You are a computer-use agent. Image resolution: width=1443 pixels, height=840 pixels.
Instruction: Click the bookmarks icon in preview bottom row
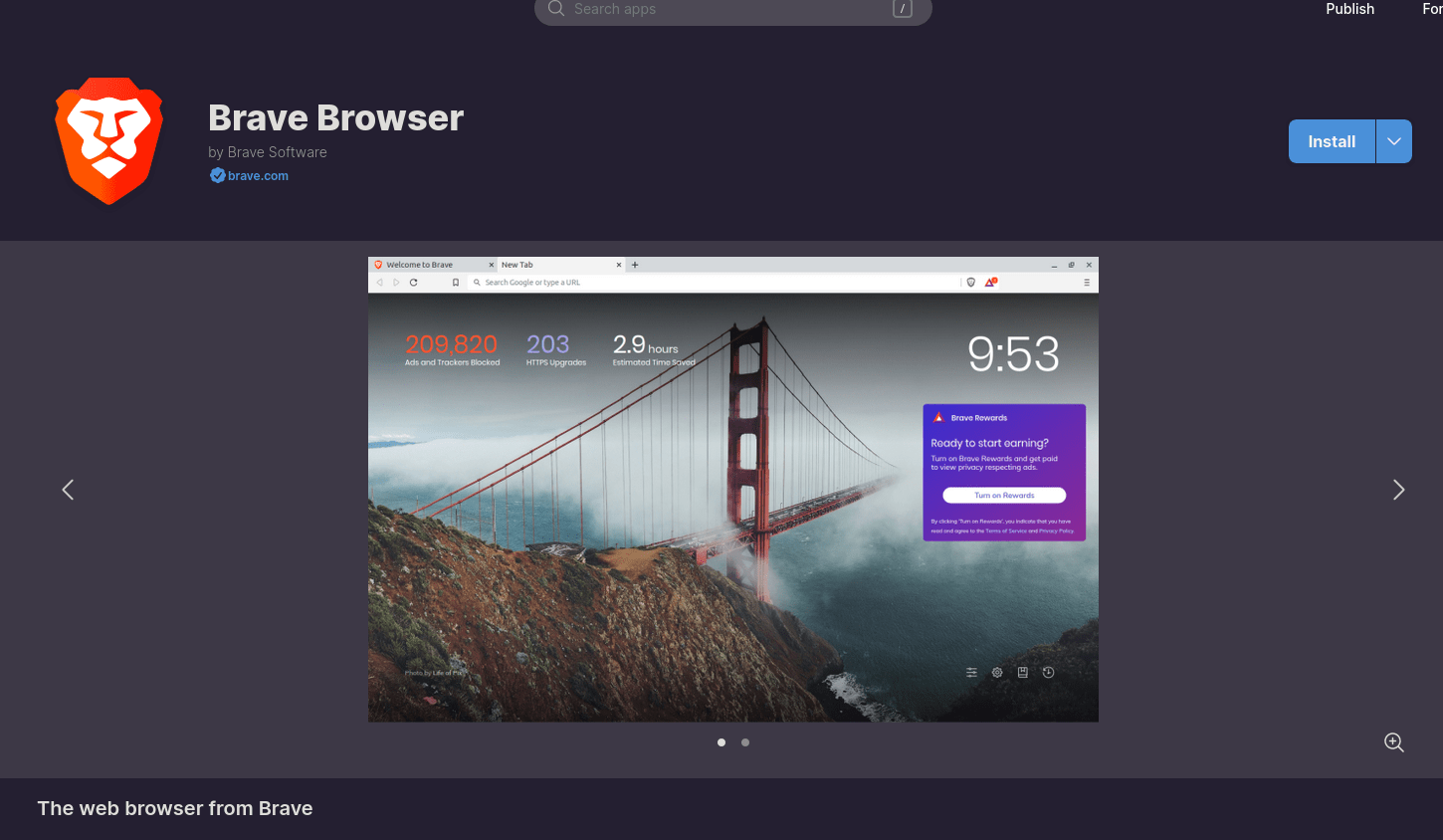[x=1023, y=673]
